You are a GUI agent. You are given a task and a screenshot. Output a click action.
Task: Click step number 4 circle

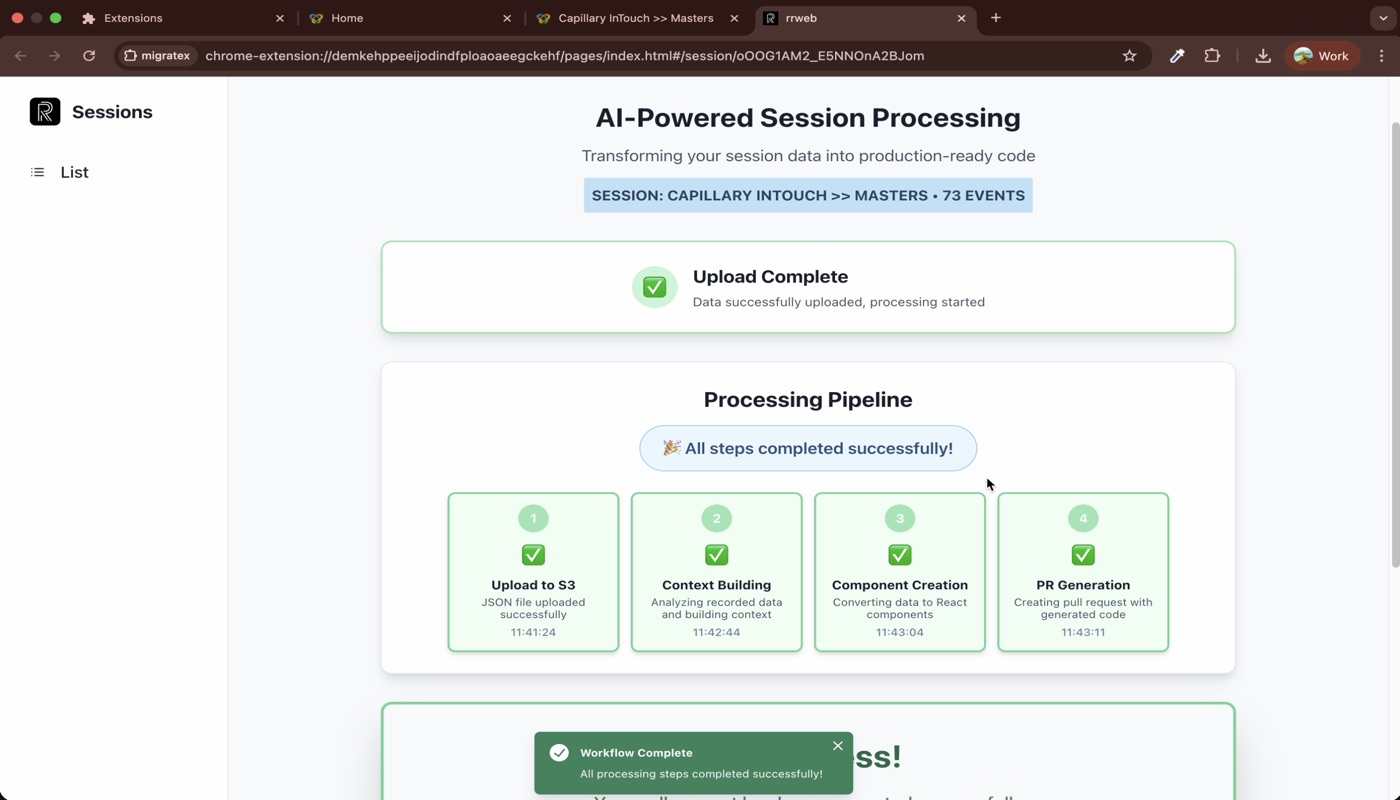click(1083, 518)
